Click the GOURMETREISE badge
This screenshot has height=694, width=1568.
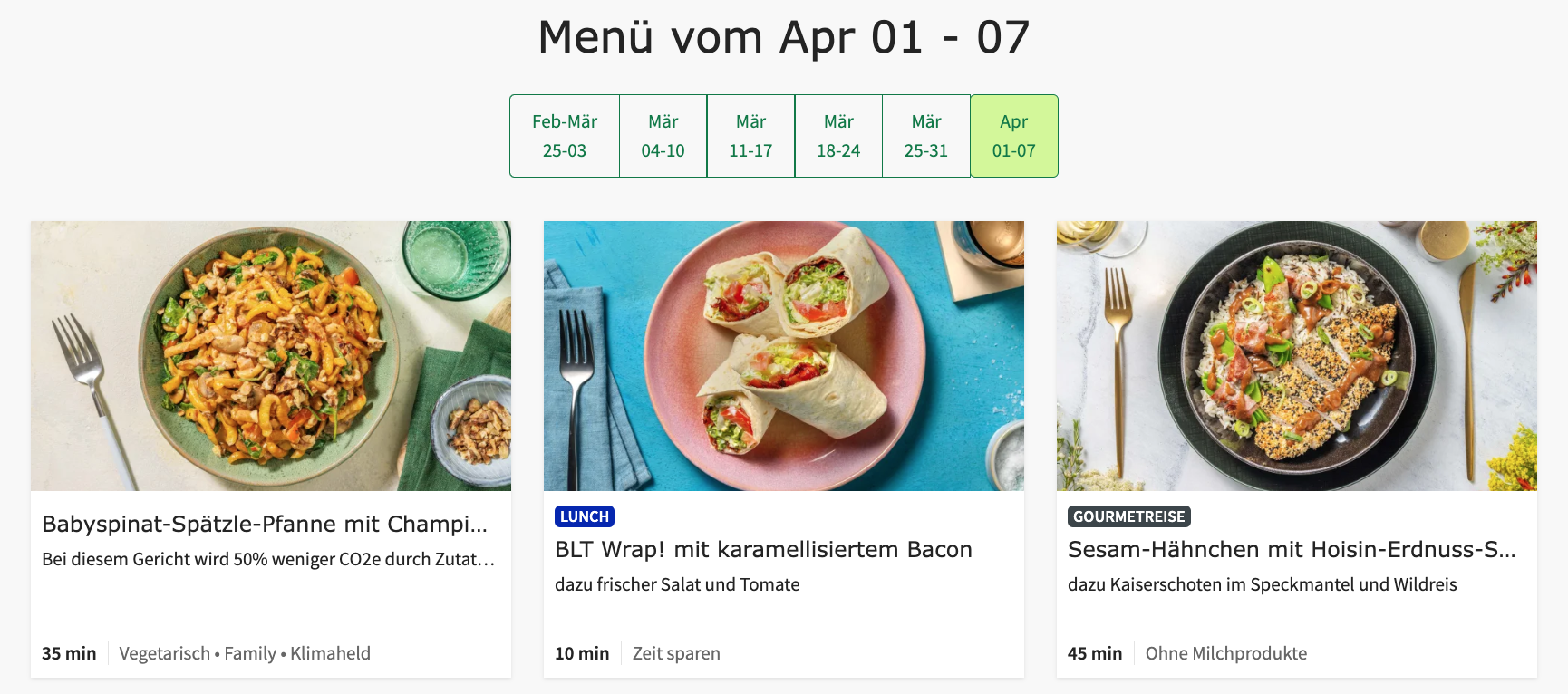pos(1128,516)
